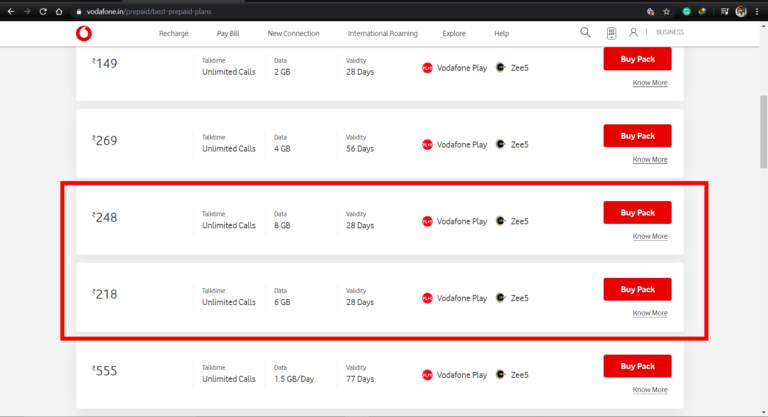
Task: Bookmark this page with the star
Action: [667, 11]
